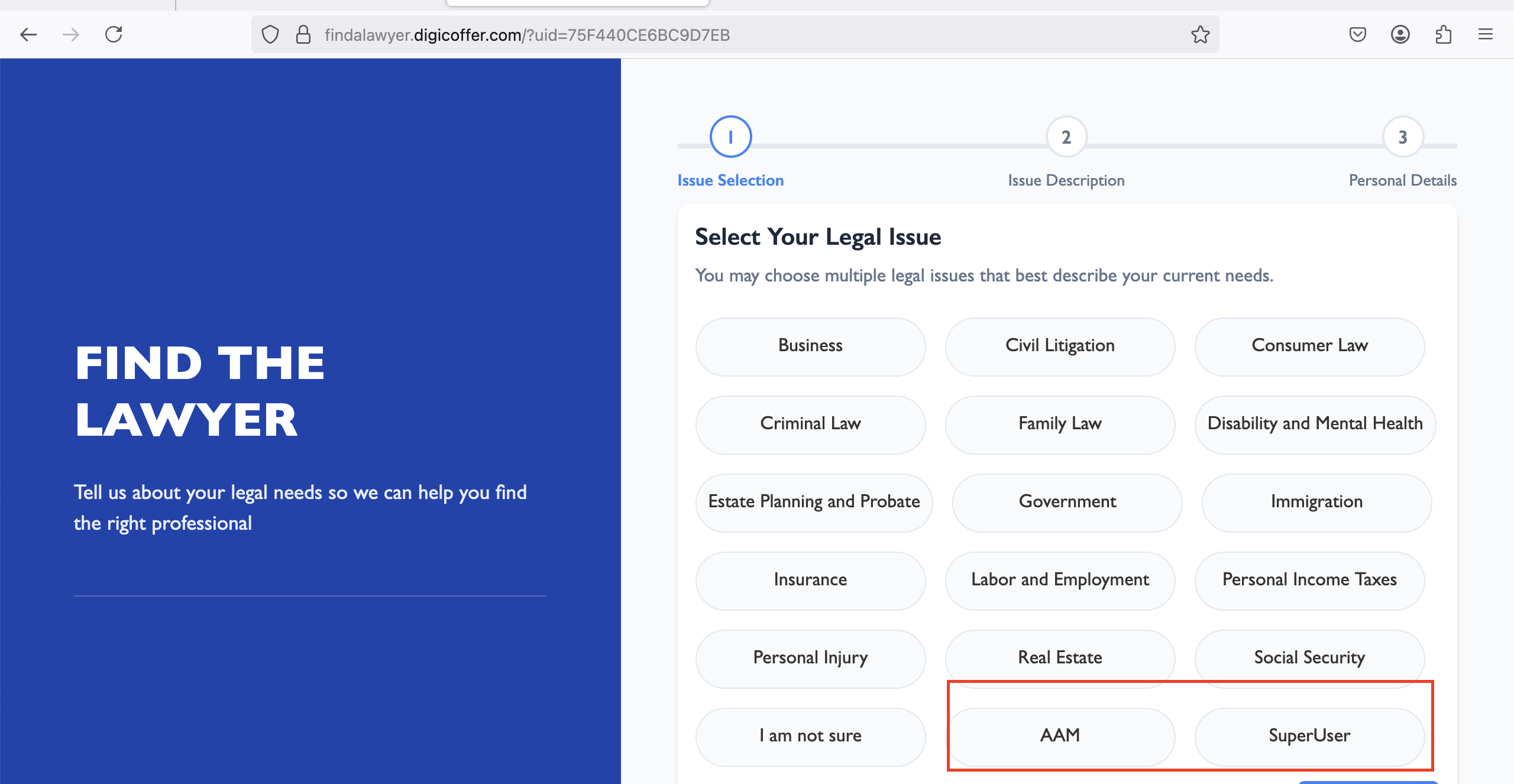Open tracking protection shield icon
The image size is (1514, 784).
coord(270,35)
